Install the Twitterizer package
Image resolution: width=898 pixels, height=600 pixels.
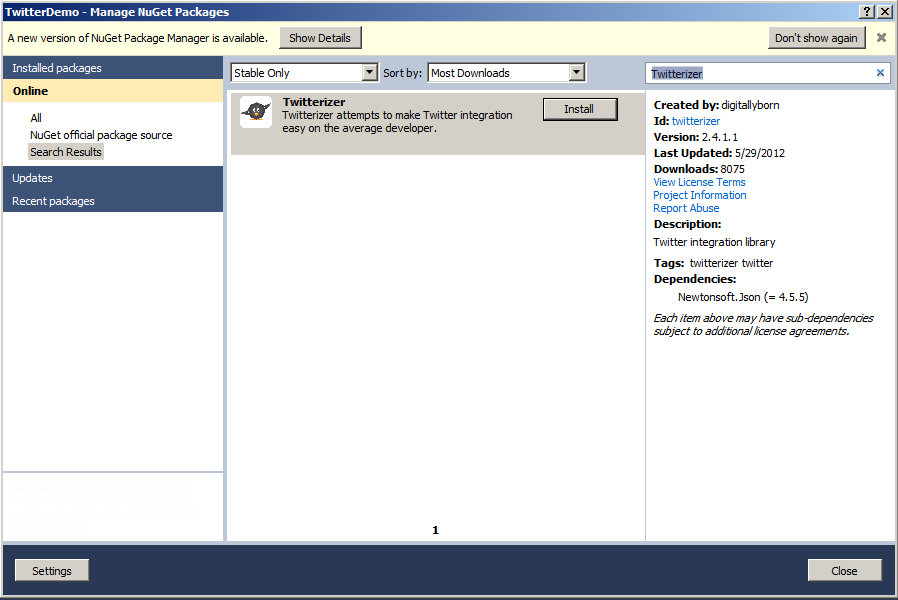coord(580,109)
